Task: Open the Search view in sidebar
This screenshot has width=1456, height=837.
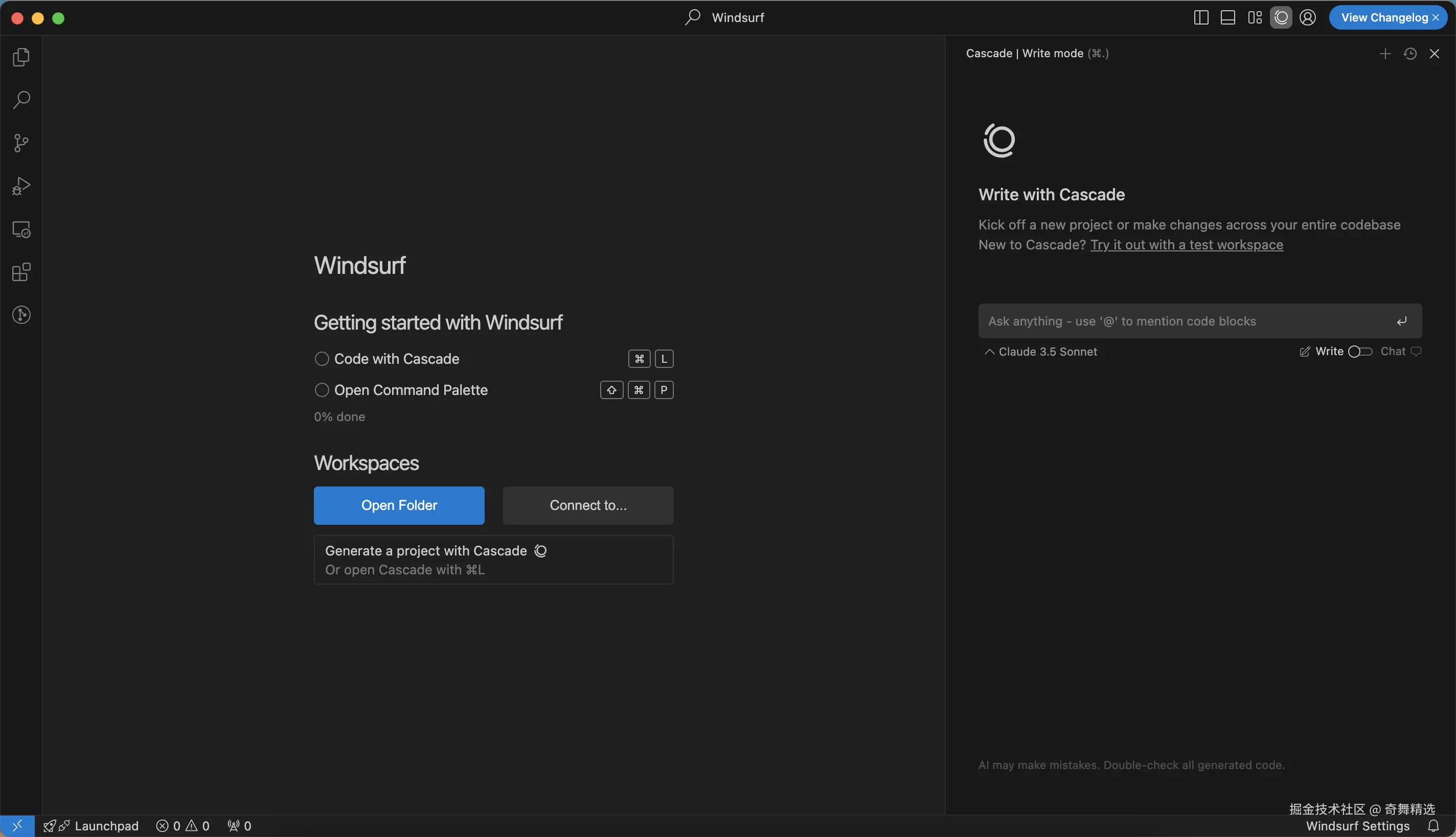Action: click(21, 100)
